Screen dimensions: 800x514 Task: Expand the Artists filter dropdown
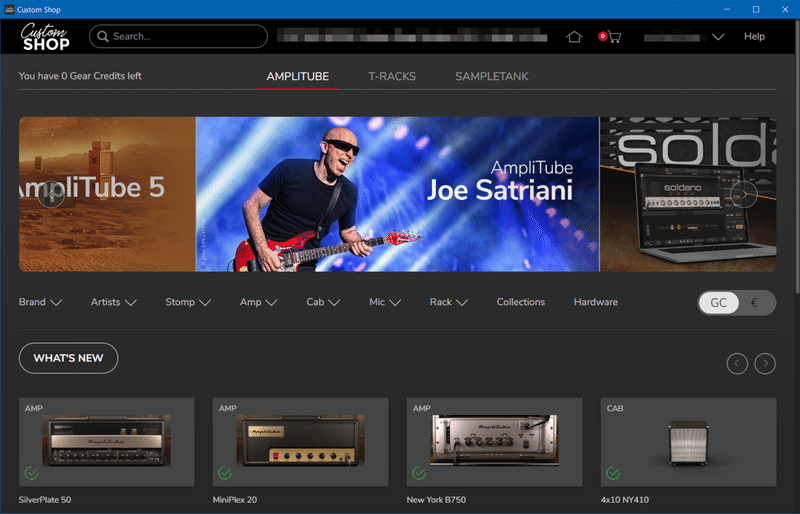114,302
